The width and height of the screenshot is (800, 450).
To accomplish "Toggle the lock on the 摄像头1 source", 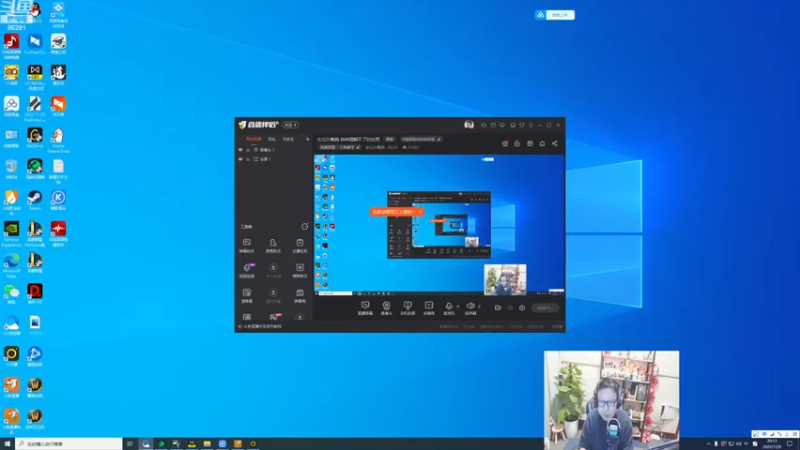I will point(248,150).
